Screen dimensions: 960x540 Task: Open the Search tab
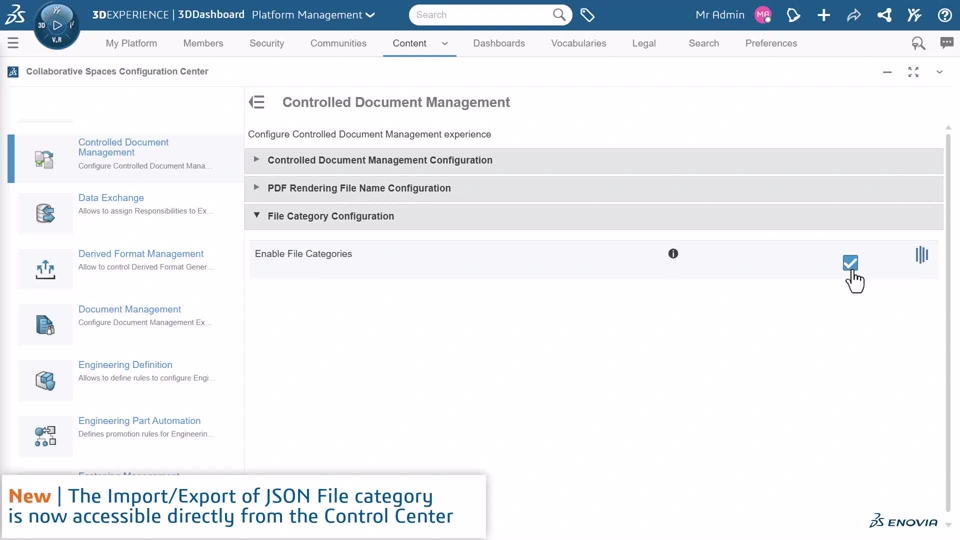coord(703,43)
